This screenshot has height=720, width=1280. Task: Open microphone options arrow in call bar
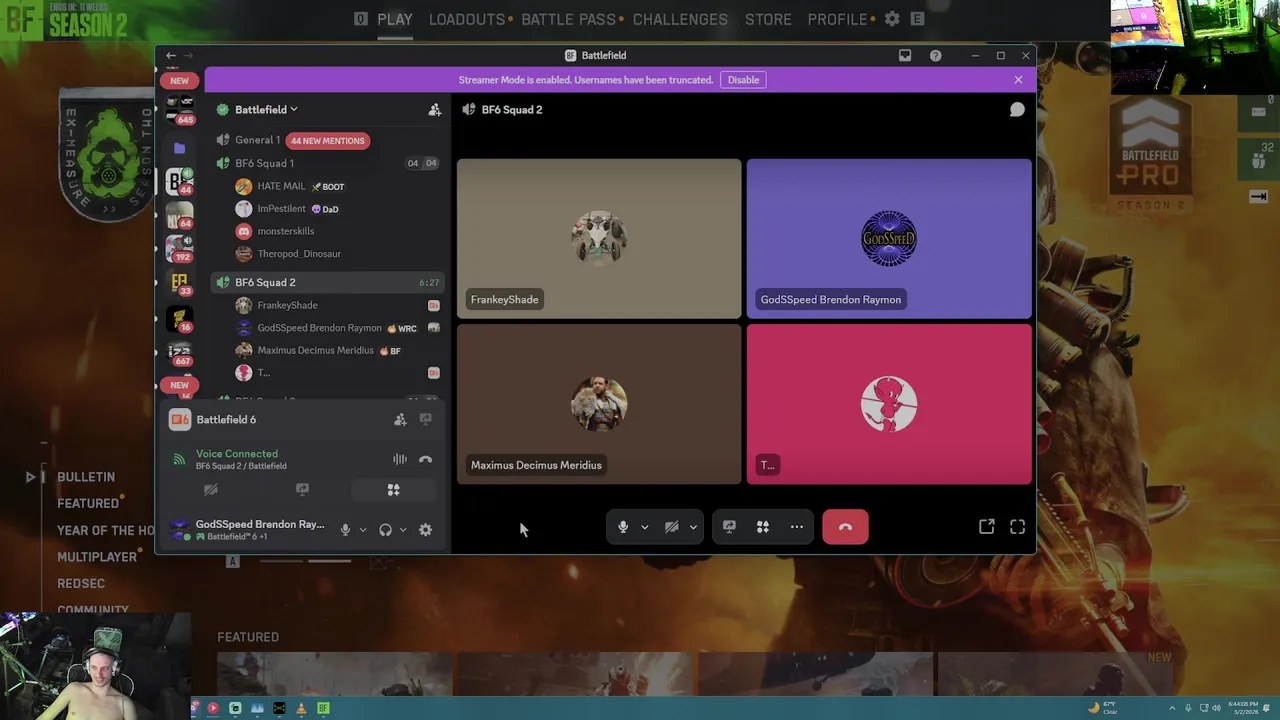point(645,527)
